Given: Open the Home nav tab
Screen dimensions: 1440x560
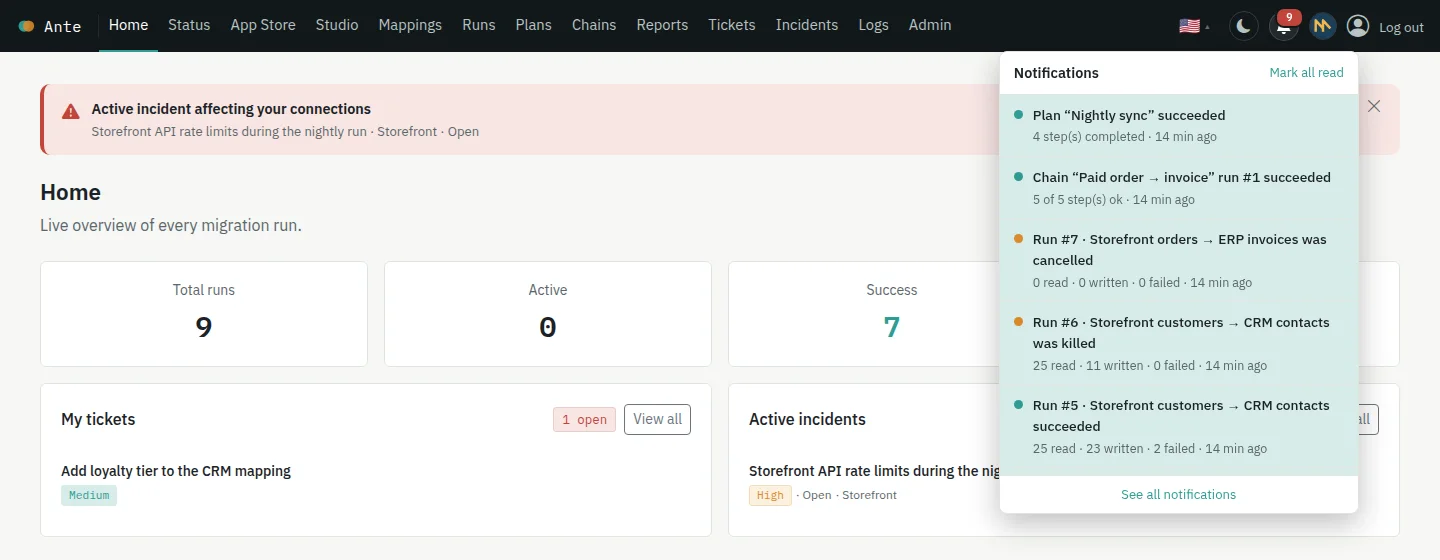Looking at the screenshot, I should click(128, 25).
